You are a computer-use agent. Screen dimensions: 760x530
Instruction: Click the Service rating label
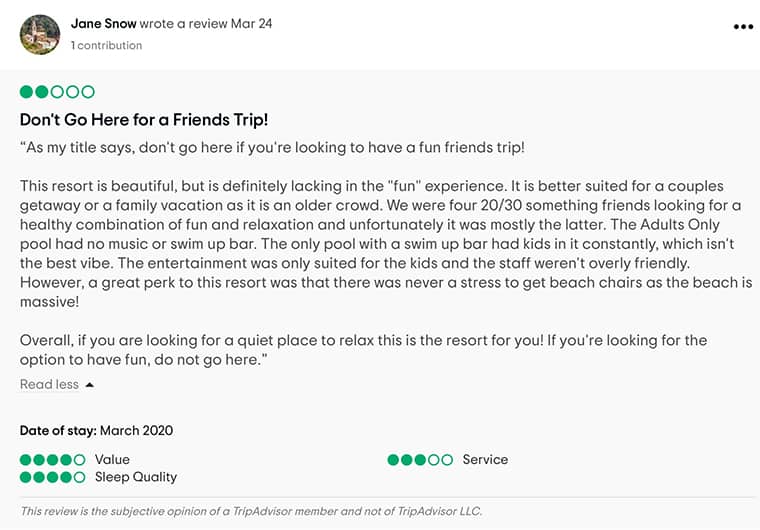click(x=485, y=460)
